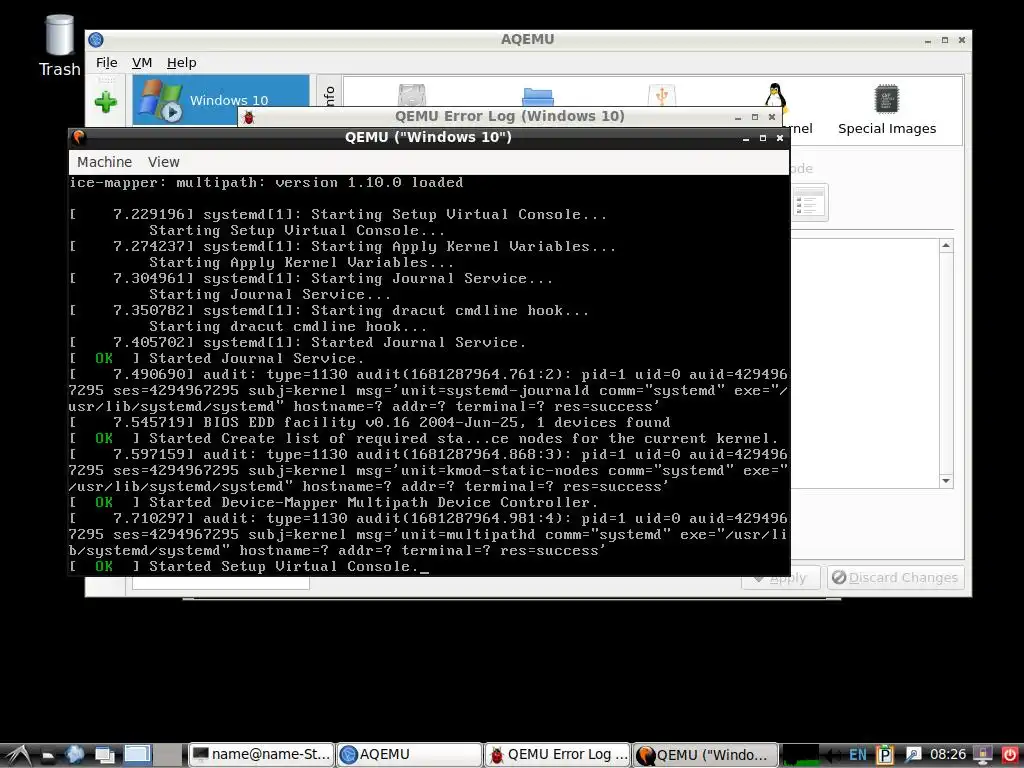Click the red power logout icon
Image resolution: width=1024 pixels, height=768 pixels.
[x=1010, y=755]
